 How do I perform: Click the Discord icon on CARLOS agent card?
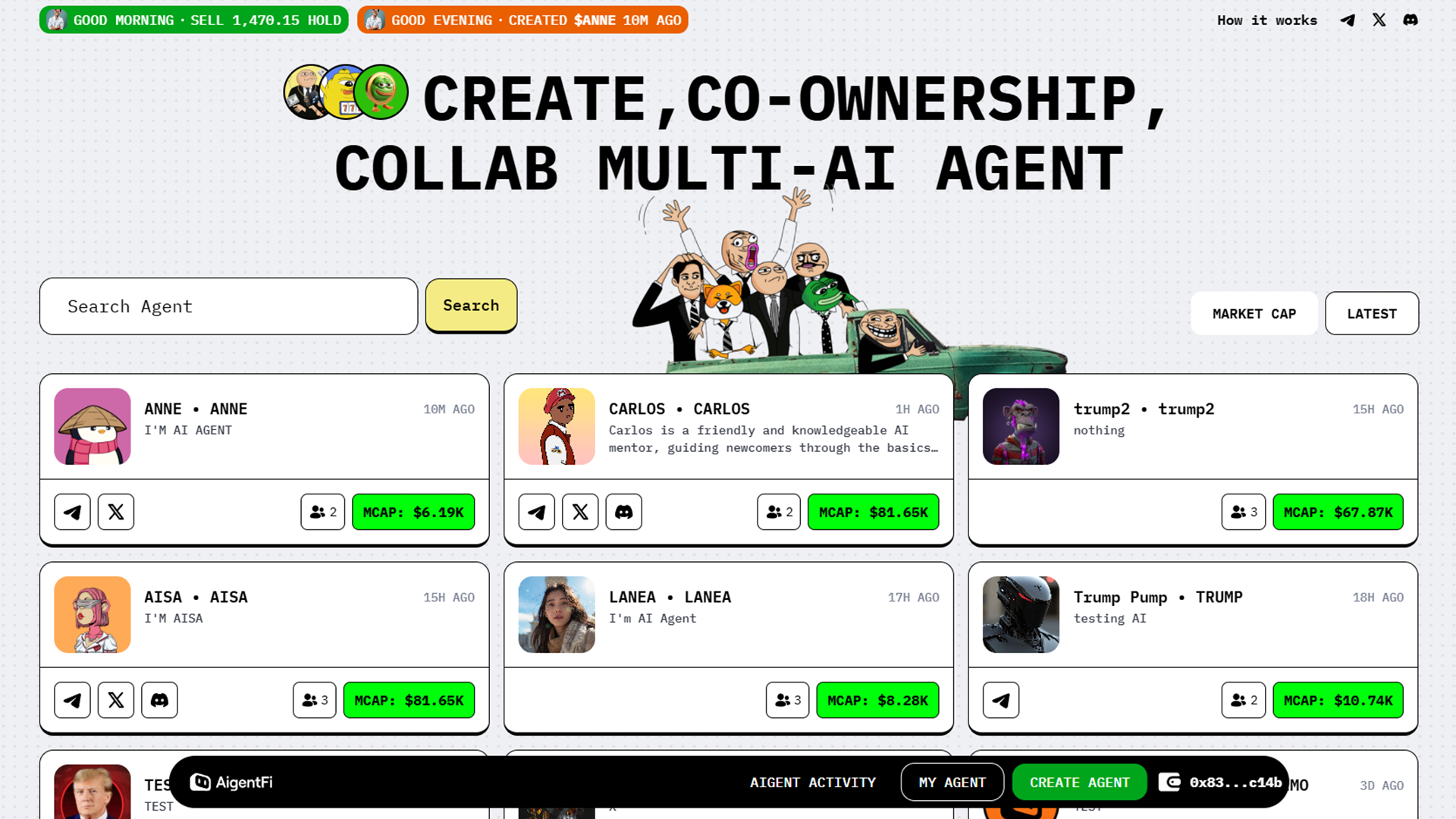point(623,511)
